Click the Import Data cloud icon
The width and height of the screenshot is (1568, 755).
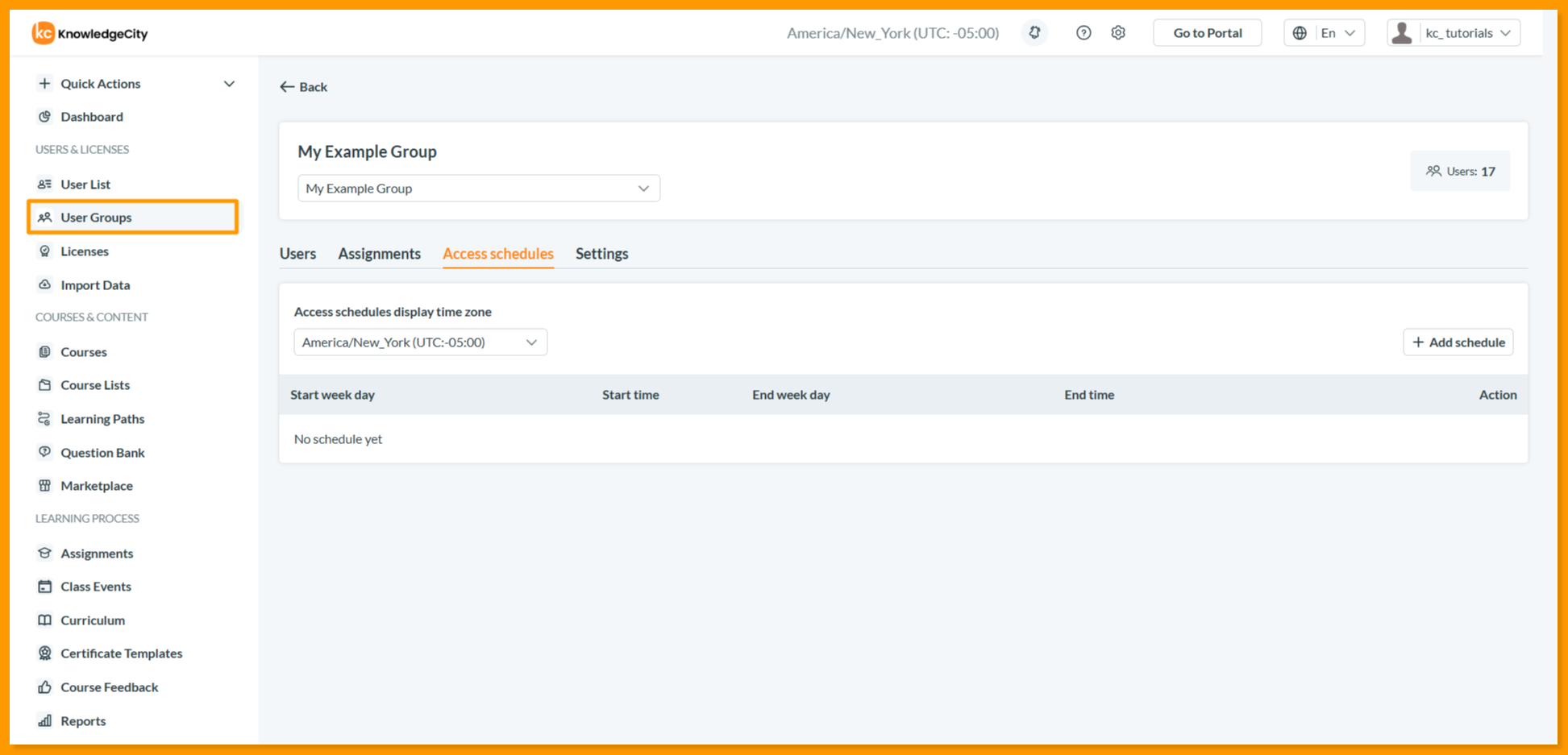point(44,284)
